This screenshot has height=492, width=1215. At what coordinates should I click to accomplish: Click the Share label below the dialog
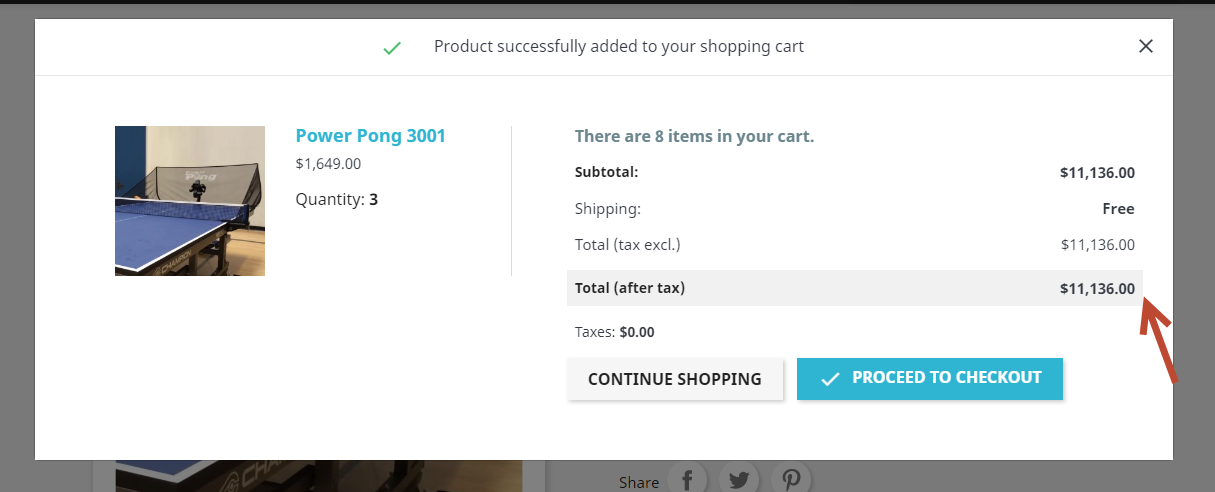[x=639, y=482]
